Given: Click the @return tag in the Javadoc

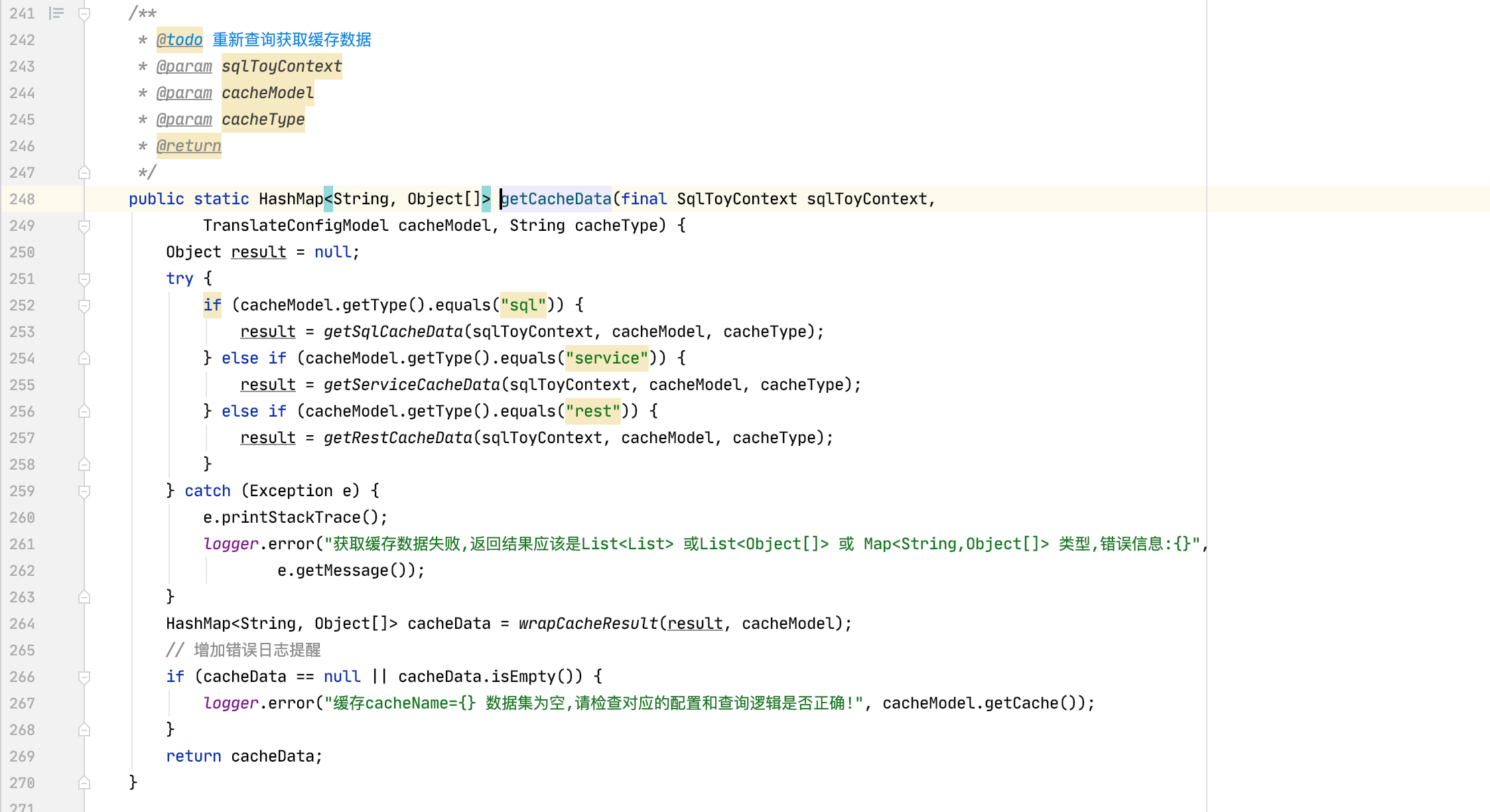Looking at the screenshot, I should tap(188, 146).
